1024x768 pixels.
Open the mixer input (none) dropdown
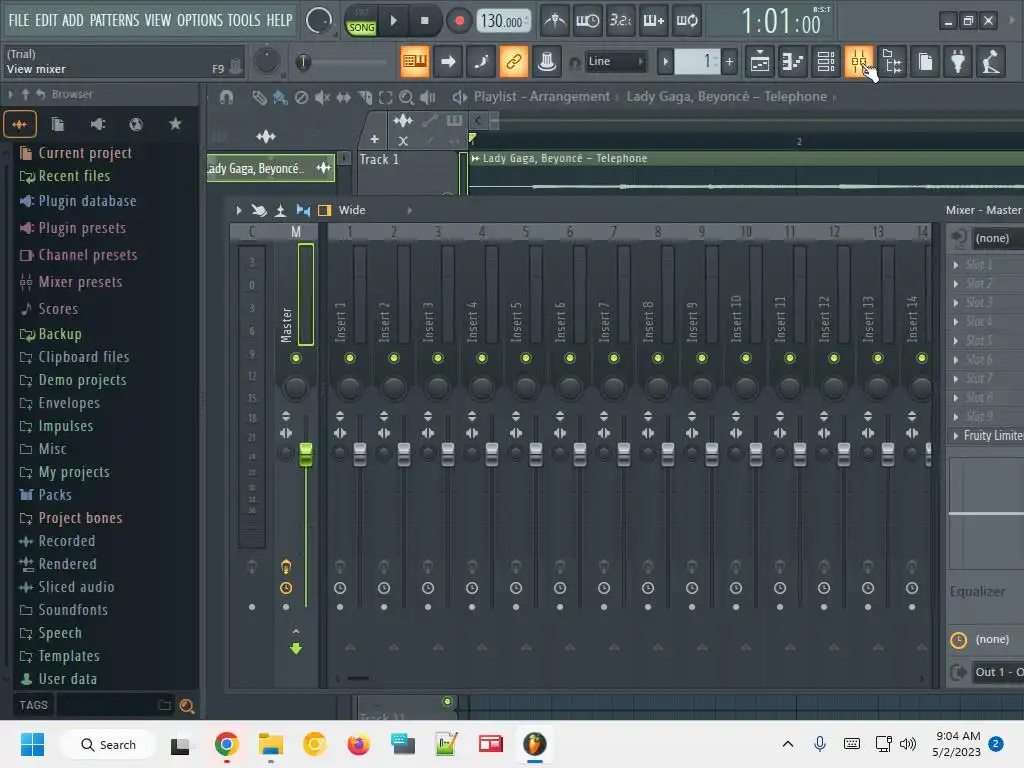coord(998,238)
